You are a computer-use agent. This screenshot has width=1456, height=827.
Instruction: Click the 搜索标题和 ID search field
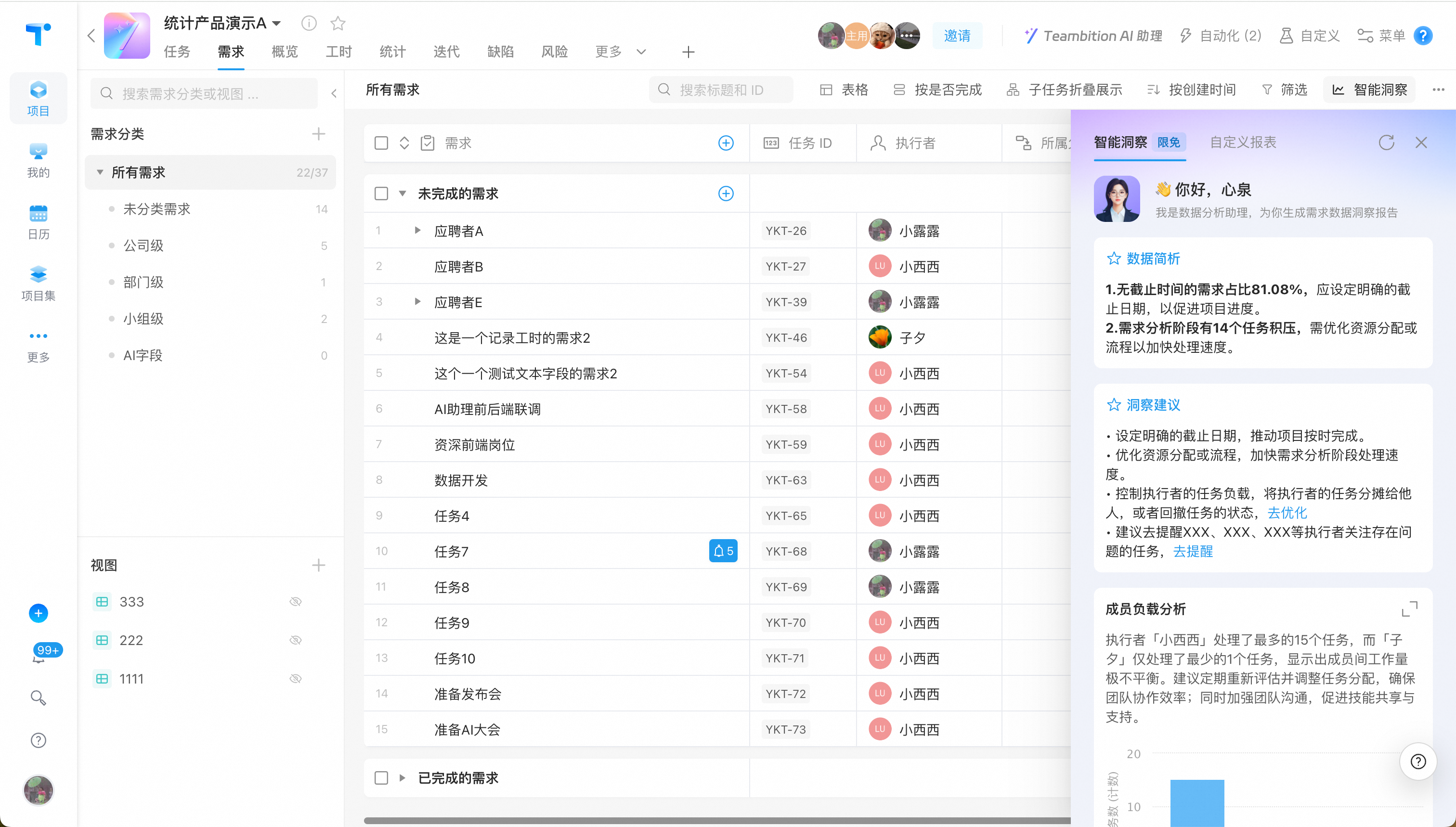tap(721, 90)
